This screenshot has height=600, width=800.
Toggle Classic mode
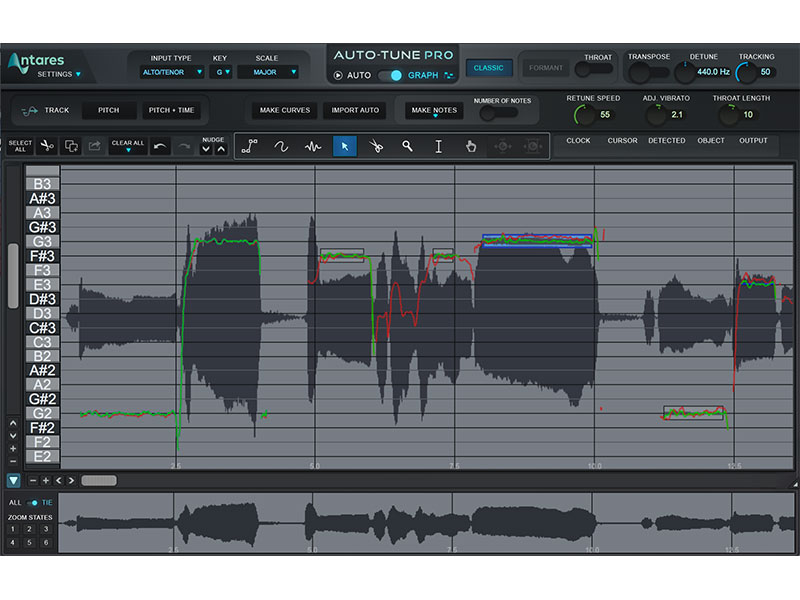[488, 68]
